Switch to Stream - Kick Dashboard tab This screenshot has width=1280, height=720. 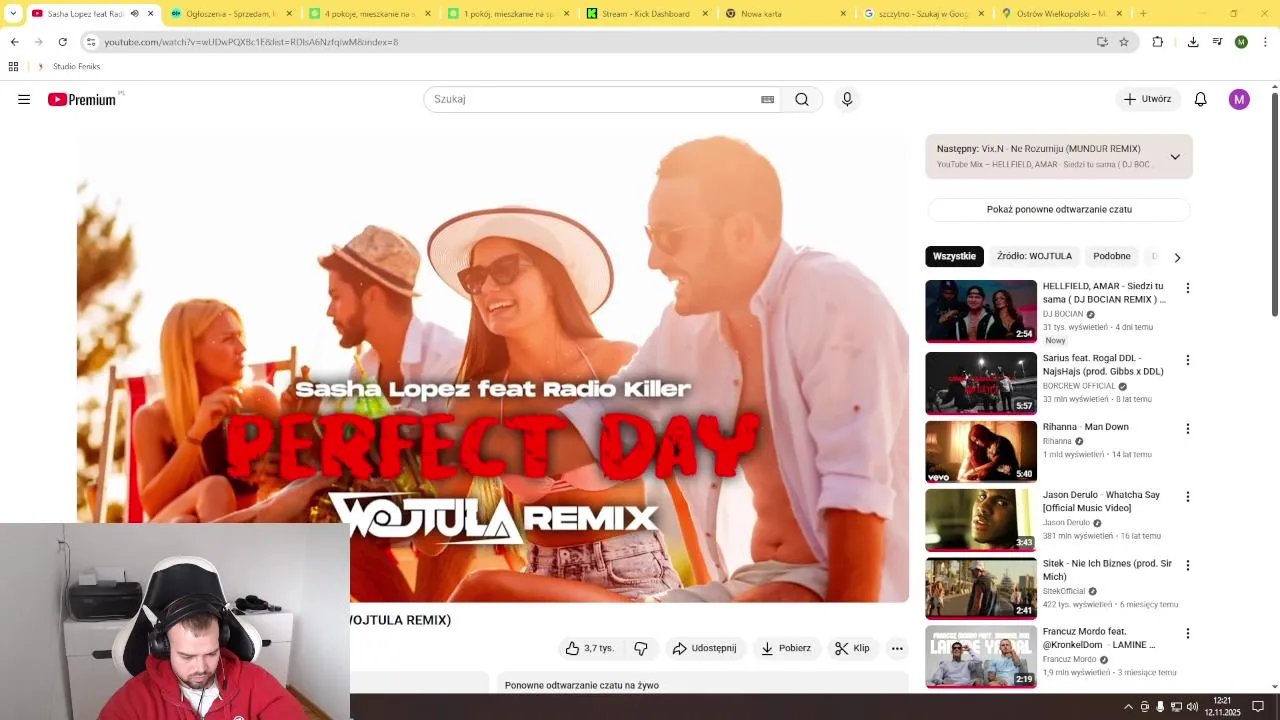pos(646,14)
